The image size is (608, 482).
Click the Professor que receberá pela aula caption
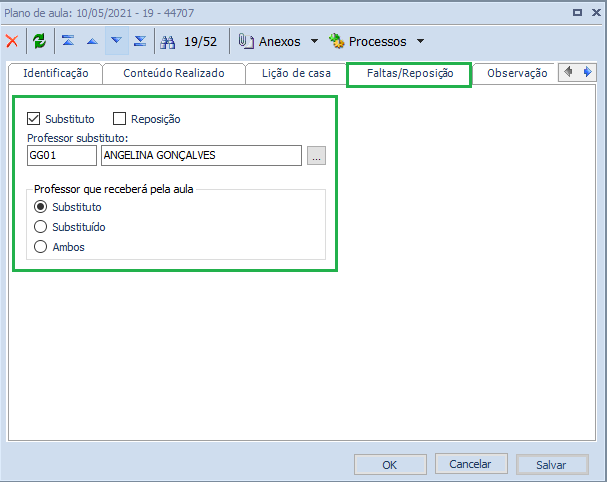(x=114, y=189)
